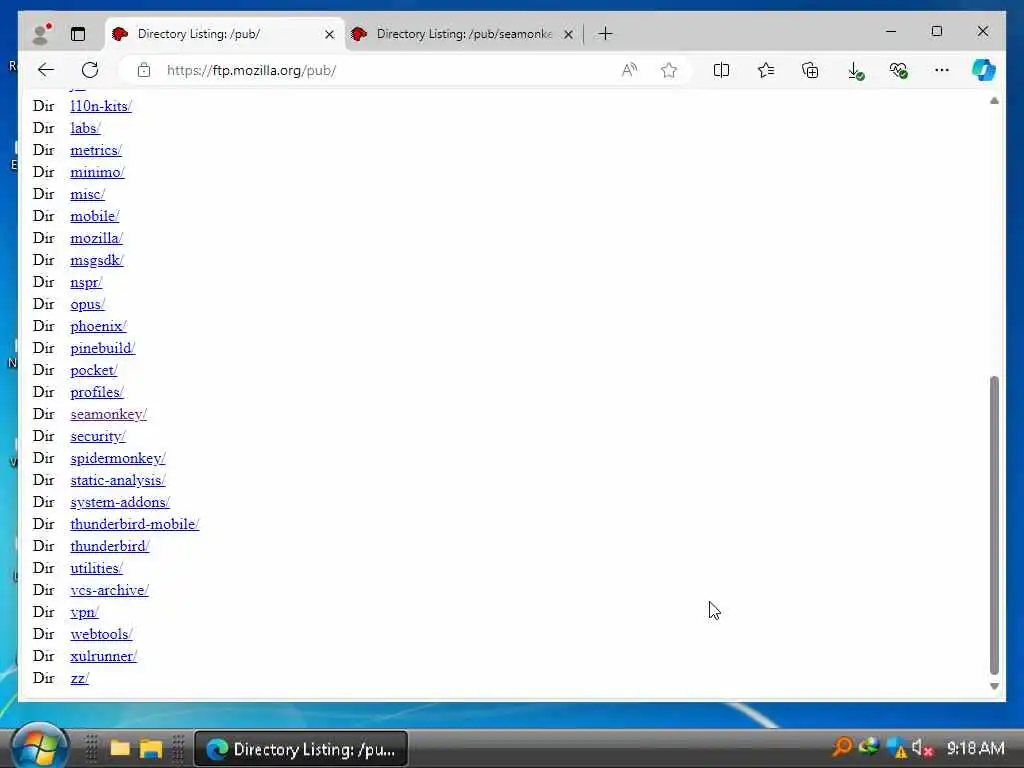Screen dimensions: 1024x768
Task: Open the nspr/ directory
Action: pyautogui.click(x=86, y=282)
